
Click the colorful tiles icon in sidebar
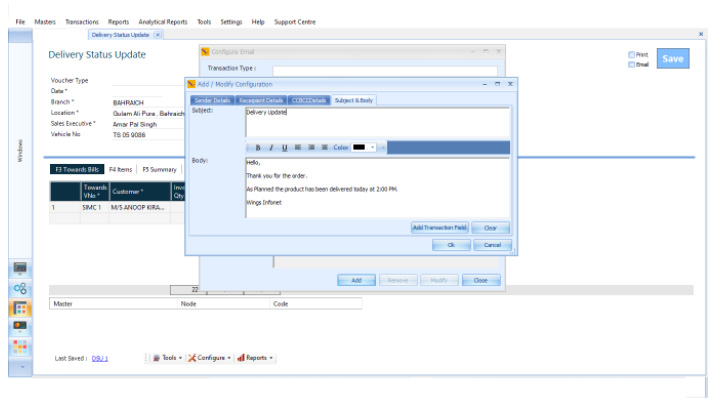point(20,347)
